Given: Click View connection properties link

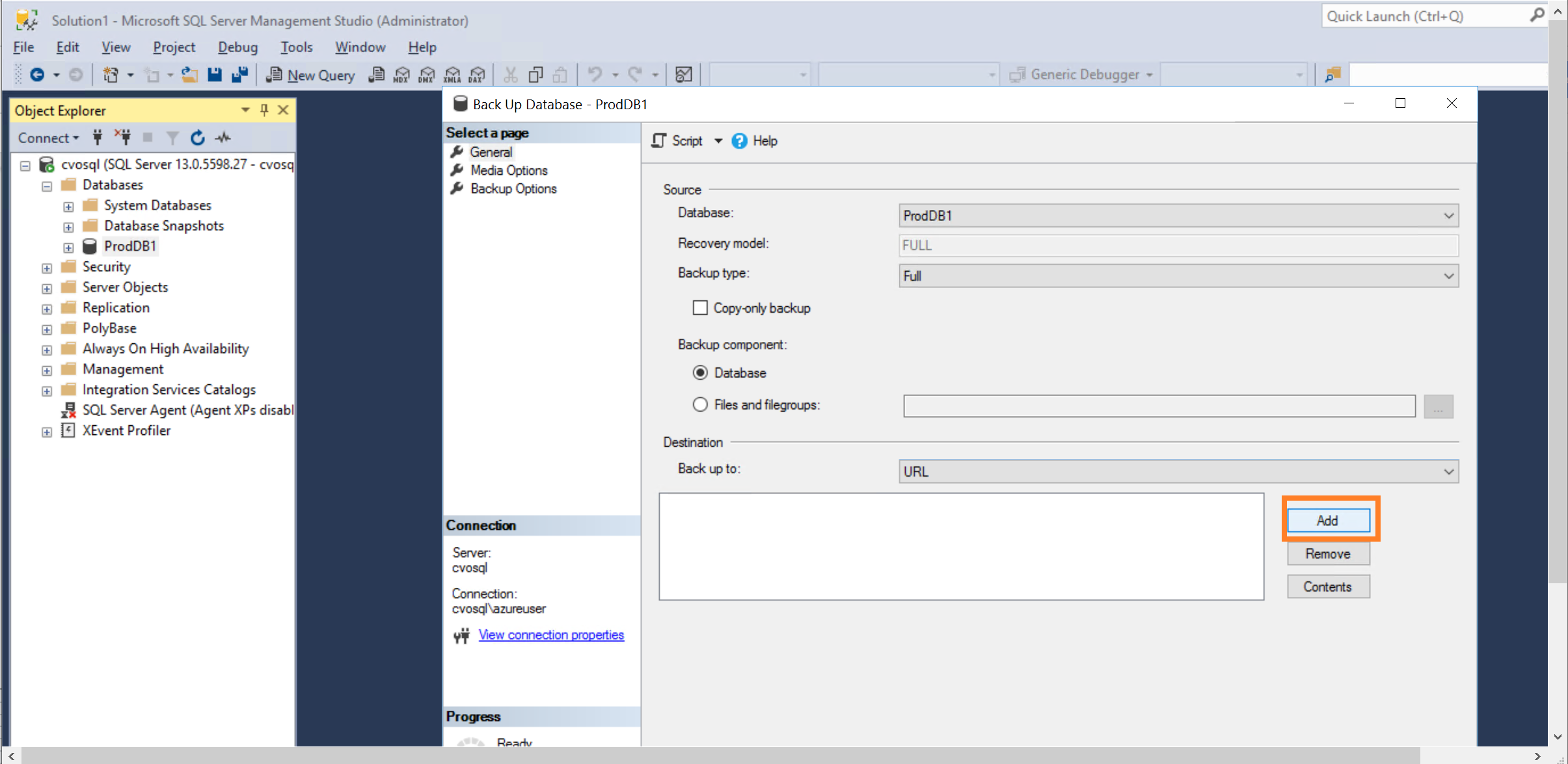Looking at the screenshot, I should 551,635.
